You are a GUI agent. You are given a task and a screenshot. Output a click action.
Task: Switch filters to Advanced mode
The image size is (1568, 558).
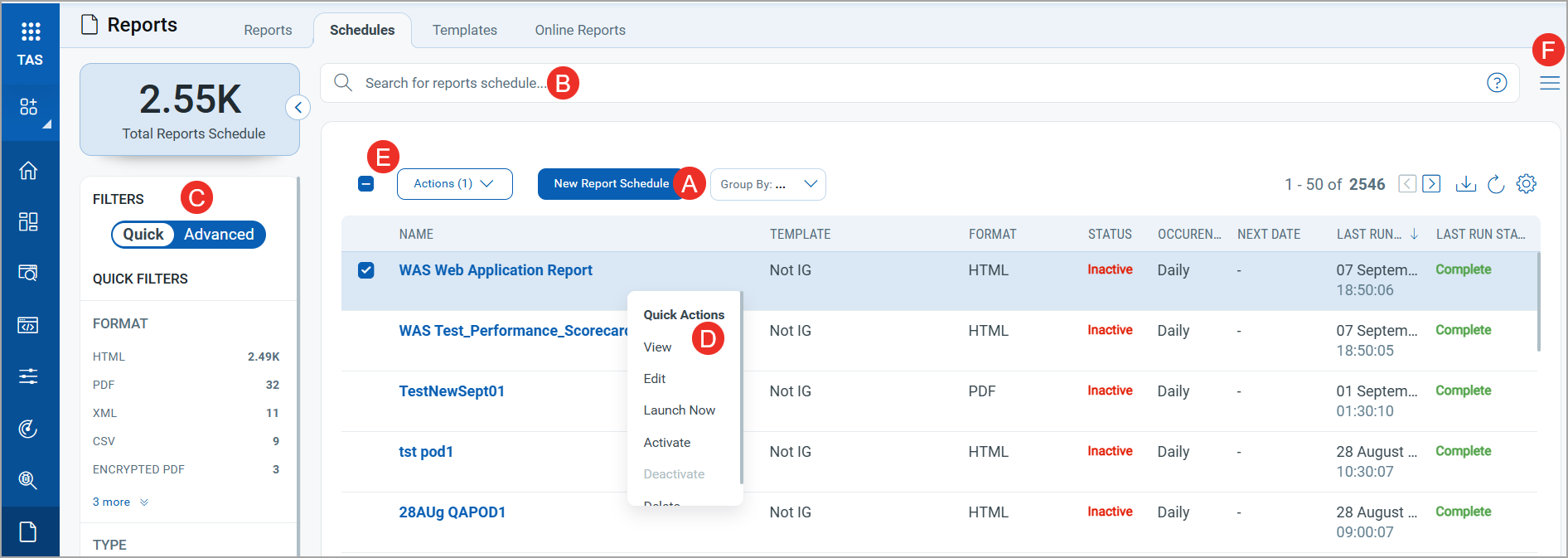(219, 235)
